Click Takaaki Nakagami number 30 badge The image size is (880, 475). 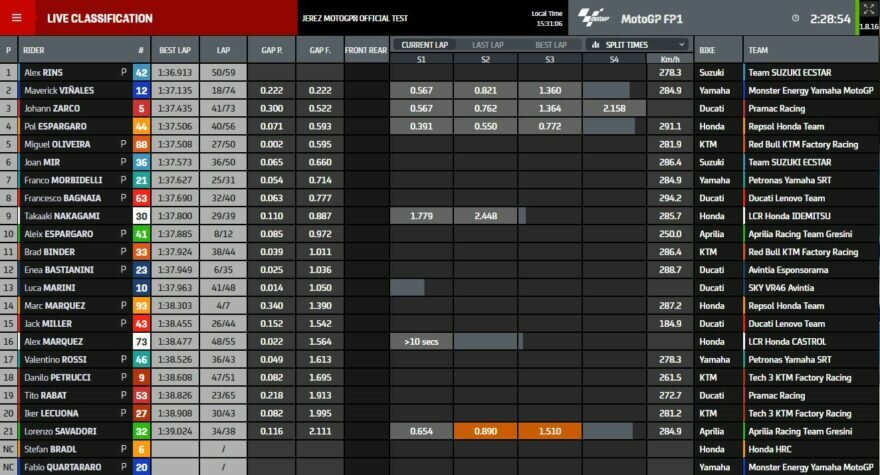coord(141,216)
